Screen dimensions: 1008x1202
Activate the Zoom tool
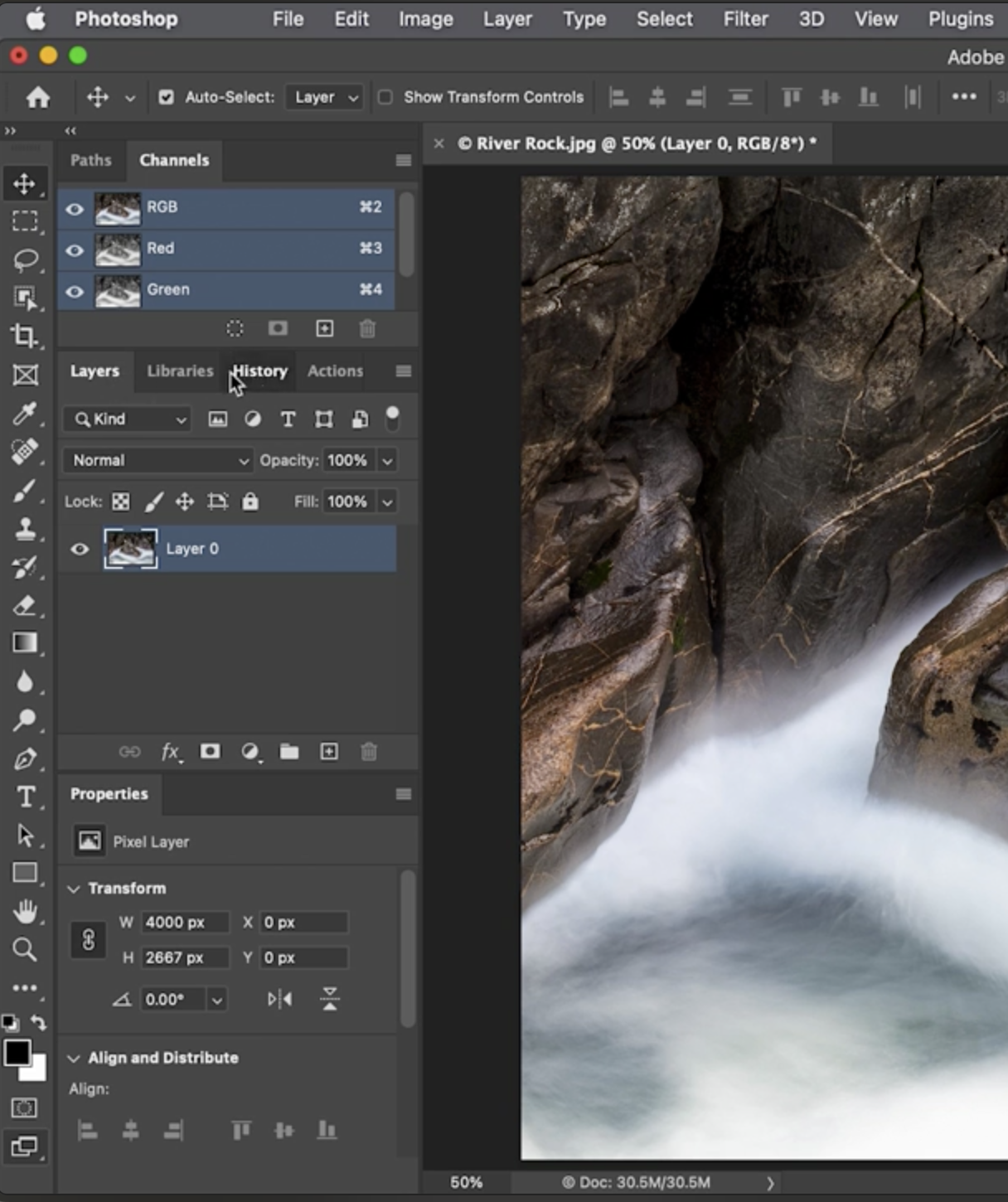point(25,949)
